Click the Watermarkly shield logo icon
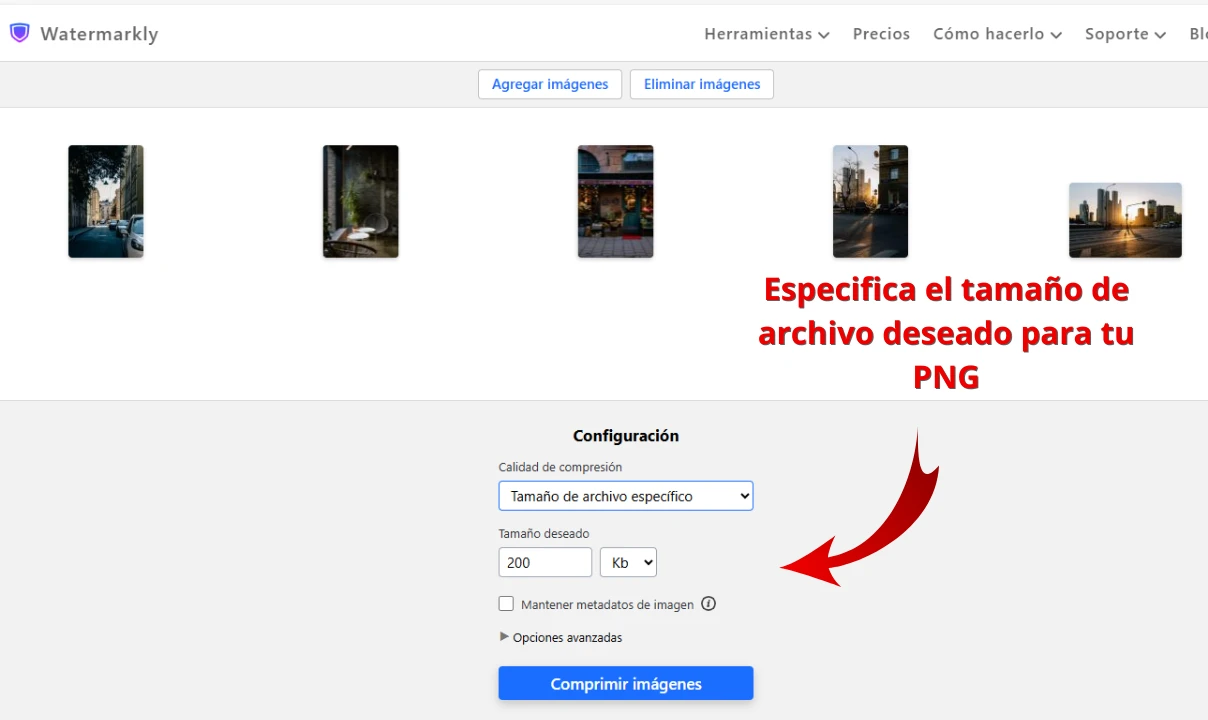This screenshot has width=1208, height=720. coord(19,33)
